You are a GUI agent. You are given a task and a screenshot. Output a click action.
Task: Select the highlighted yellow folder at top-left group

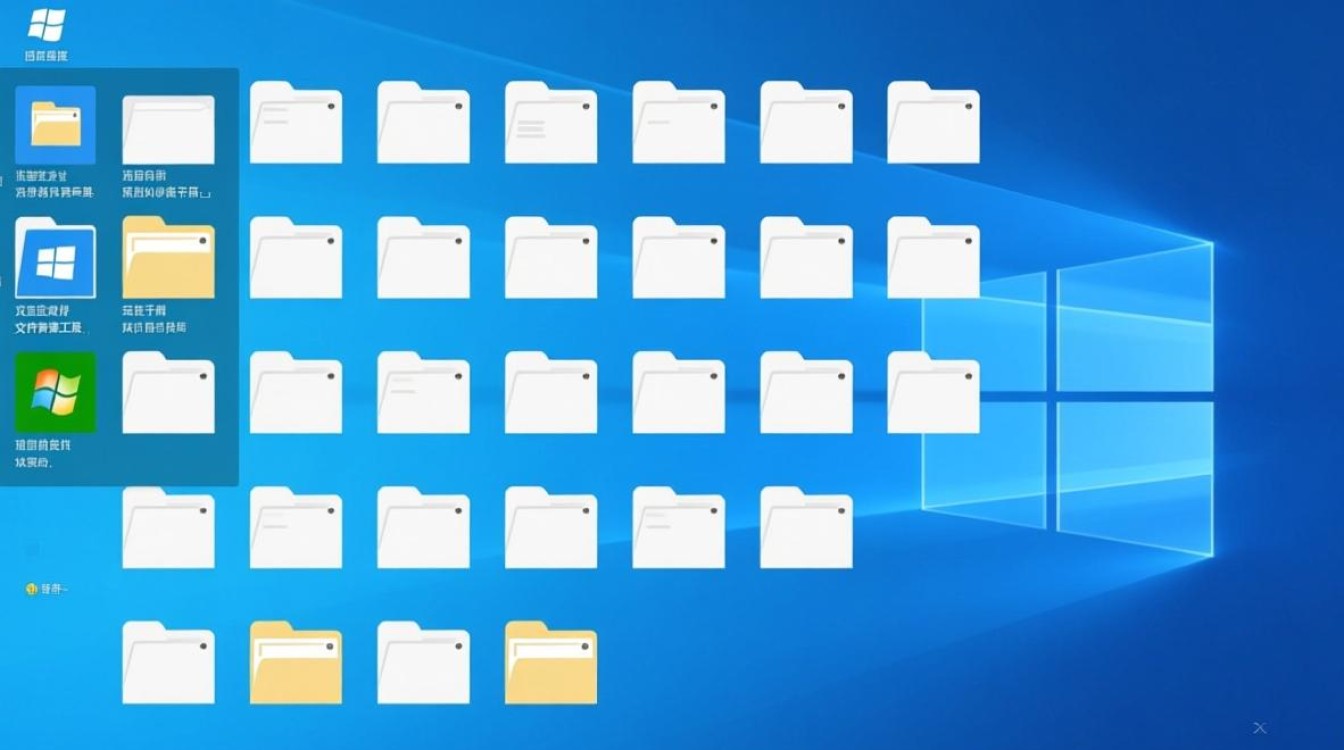click(x=55, y=125)
